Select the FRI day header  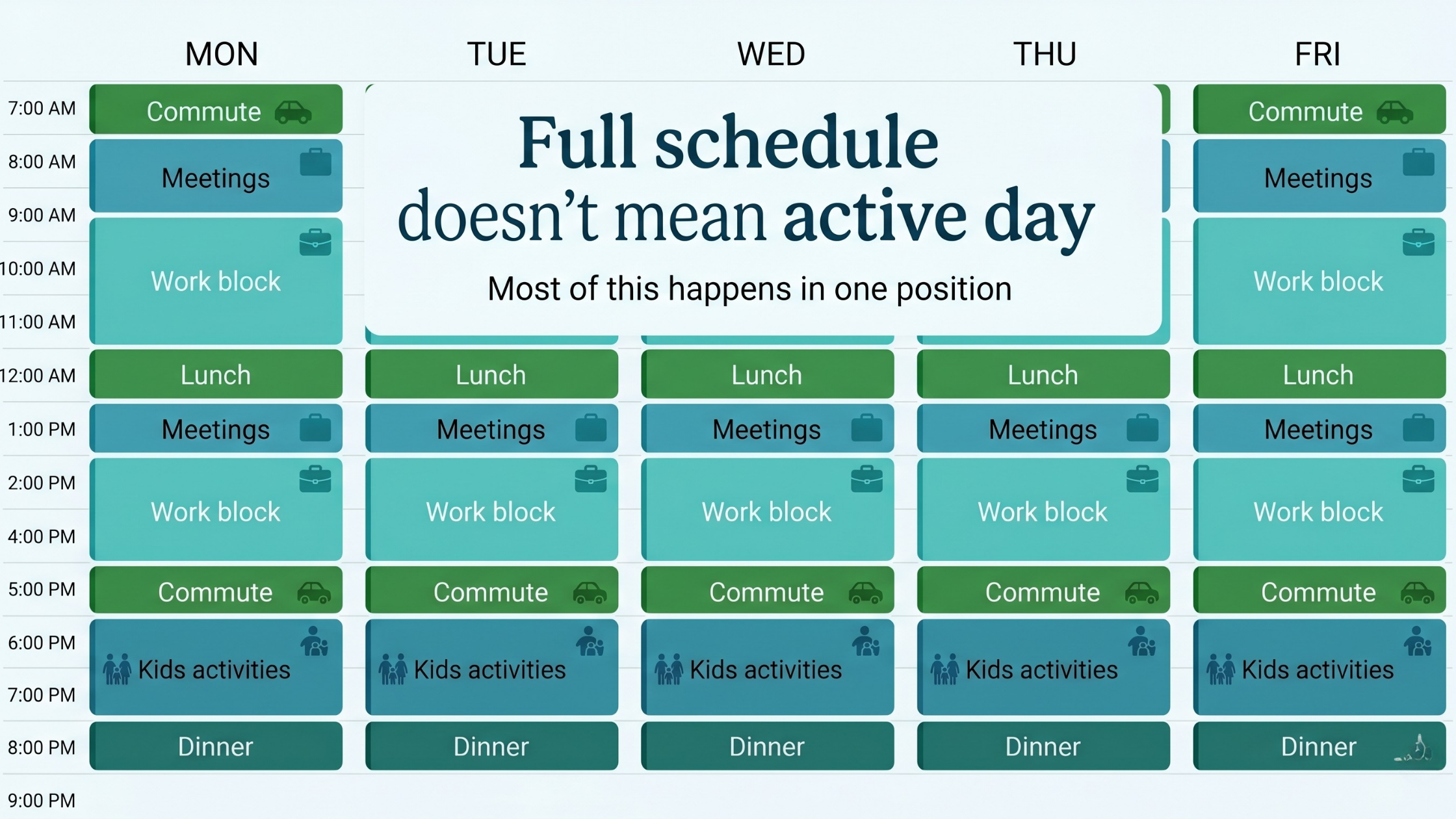(1318, 54)
